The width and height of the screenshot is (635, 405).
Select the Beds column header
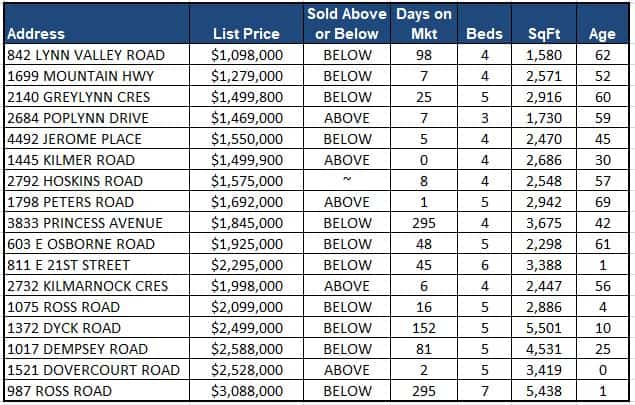[x=485, y=34]
